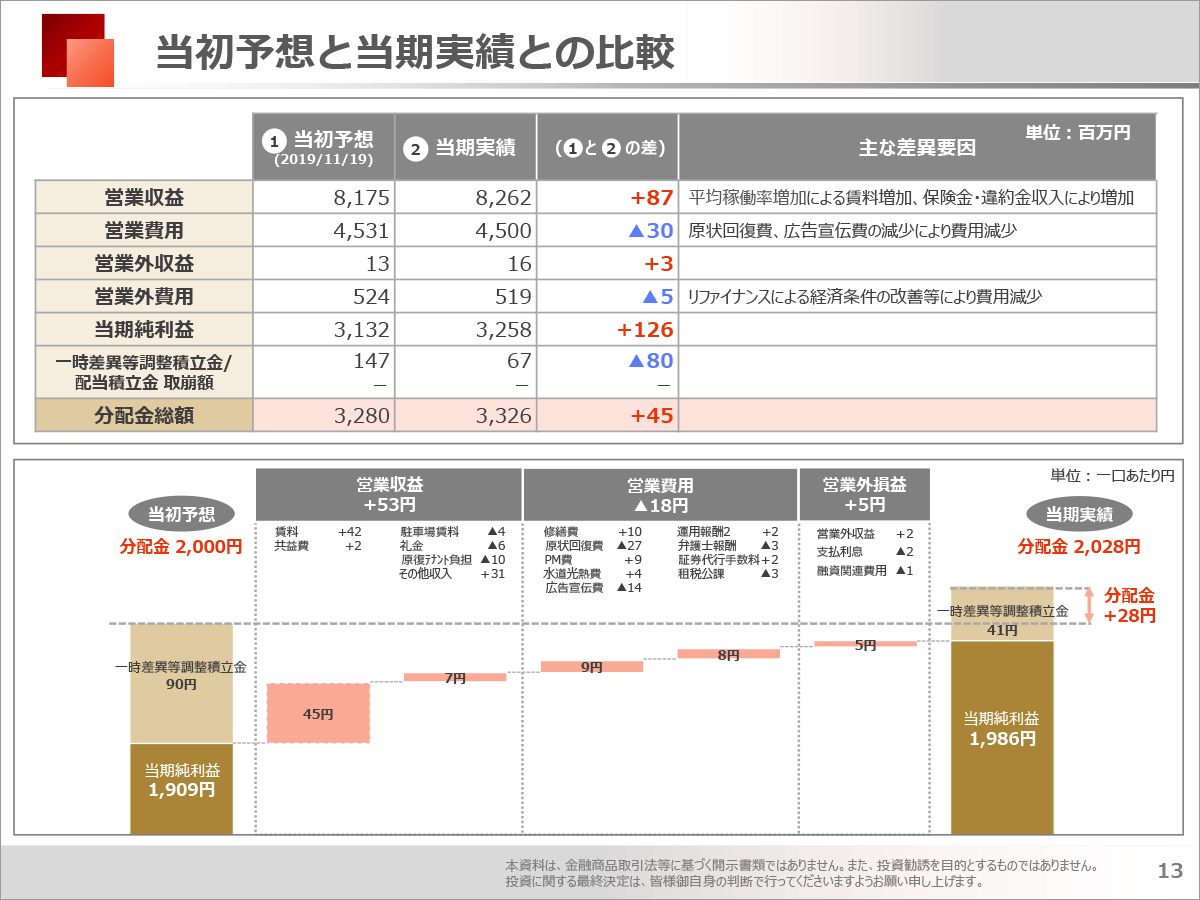1200x900 pixels.
Task: Click the value 8,175 in the table
Action: point(361,198)
